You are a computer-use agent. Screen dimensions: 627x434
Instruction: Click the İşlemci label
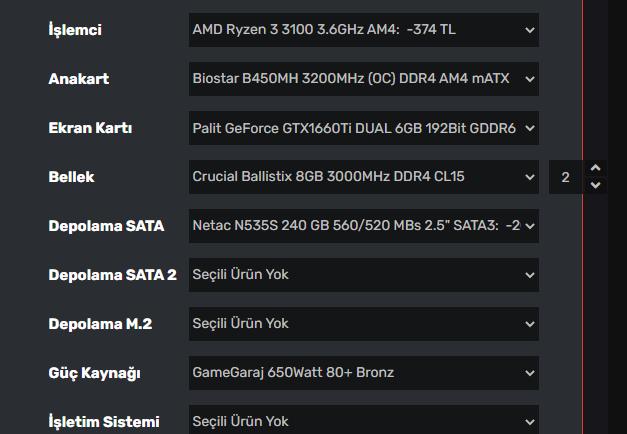[75, 30]
